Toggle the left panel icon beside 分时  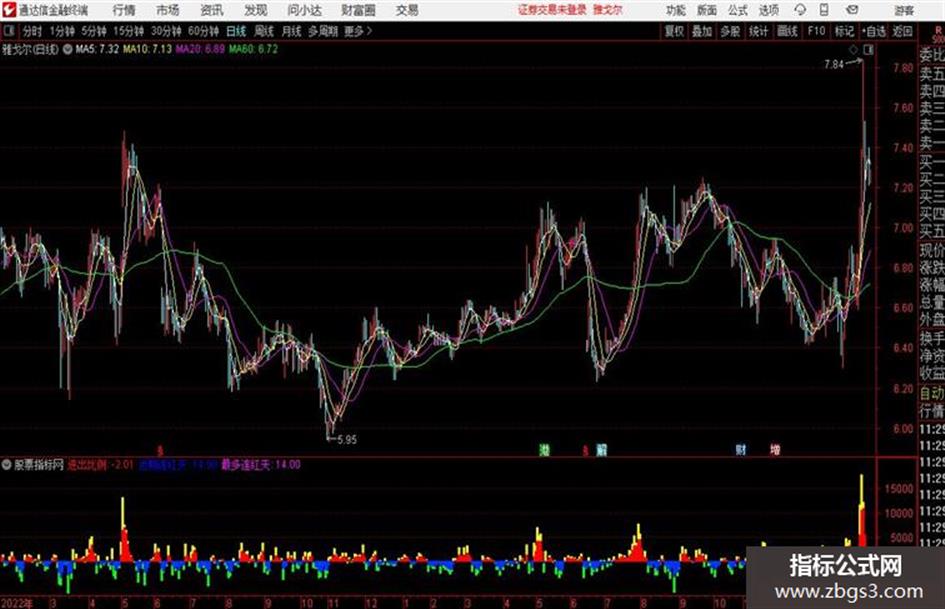[8, 31]
